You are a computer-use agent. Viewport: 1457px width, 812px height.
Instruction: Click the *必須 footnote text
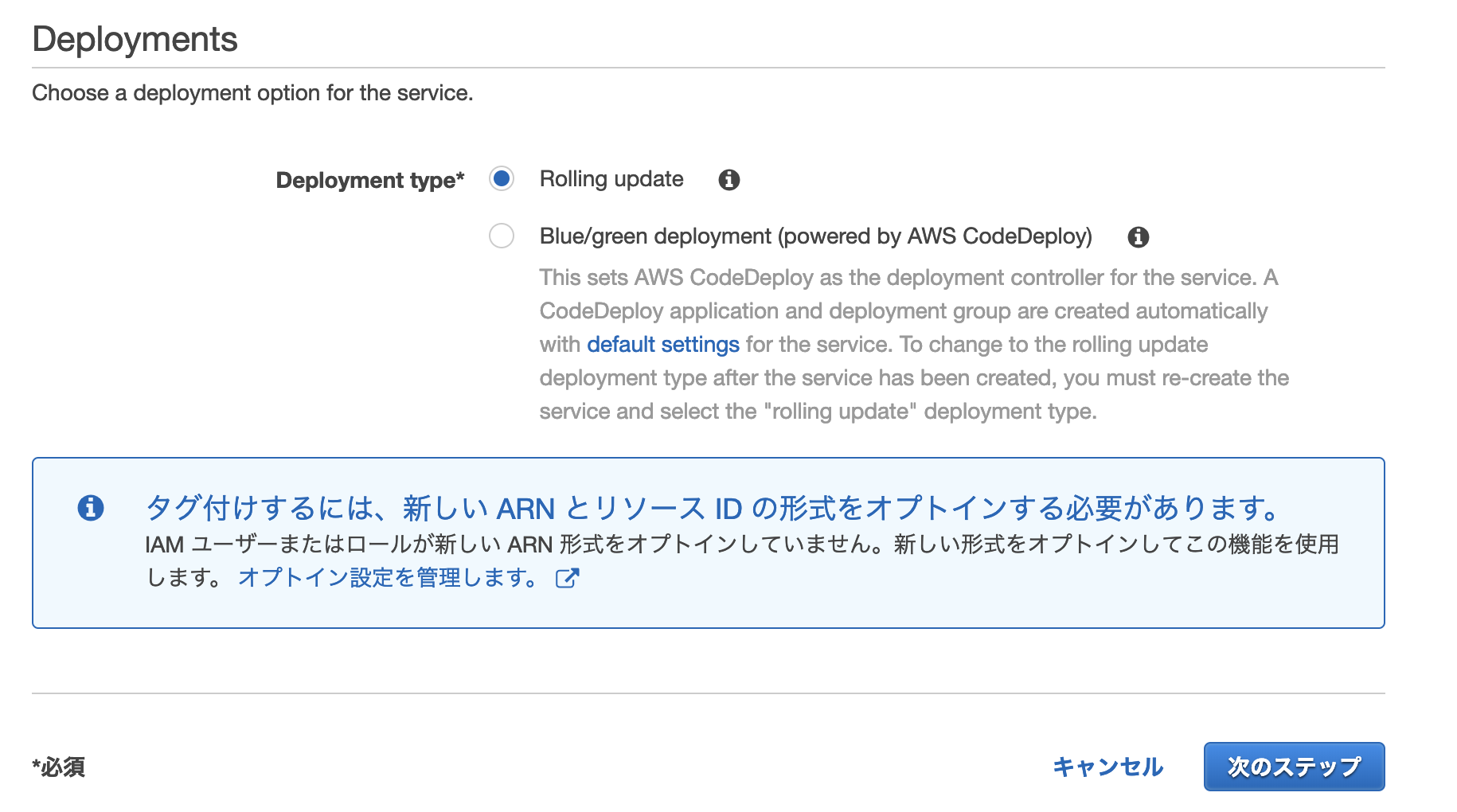[58, 767]
